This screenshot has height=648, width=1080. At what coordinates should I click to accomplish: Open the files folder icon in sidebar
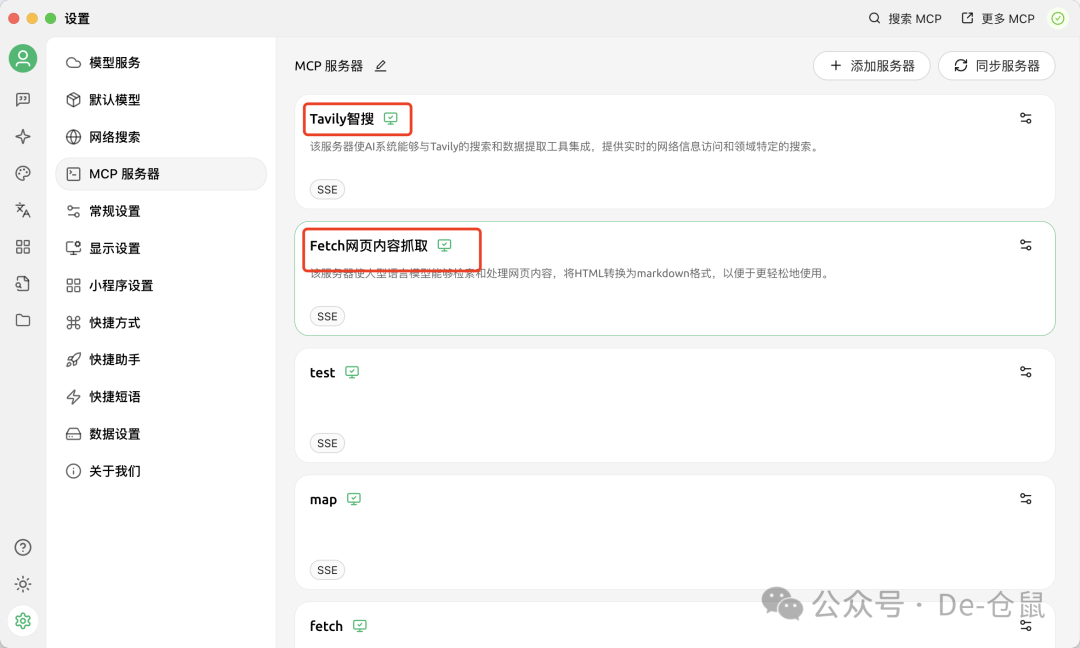(23, 320)
